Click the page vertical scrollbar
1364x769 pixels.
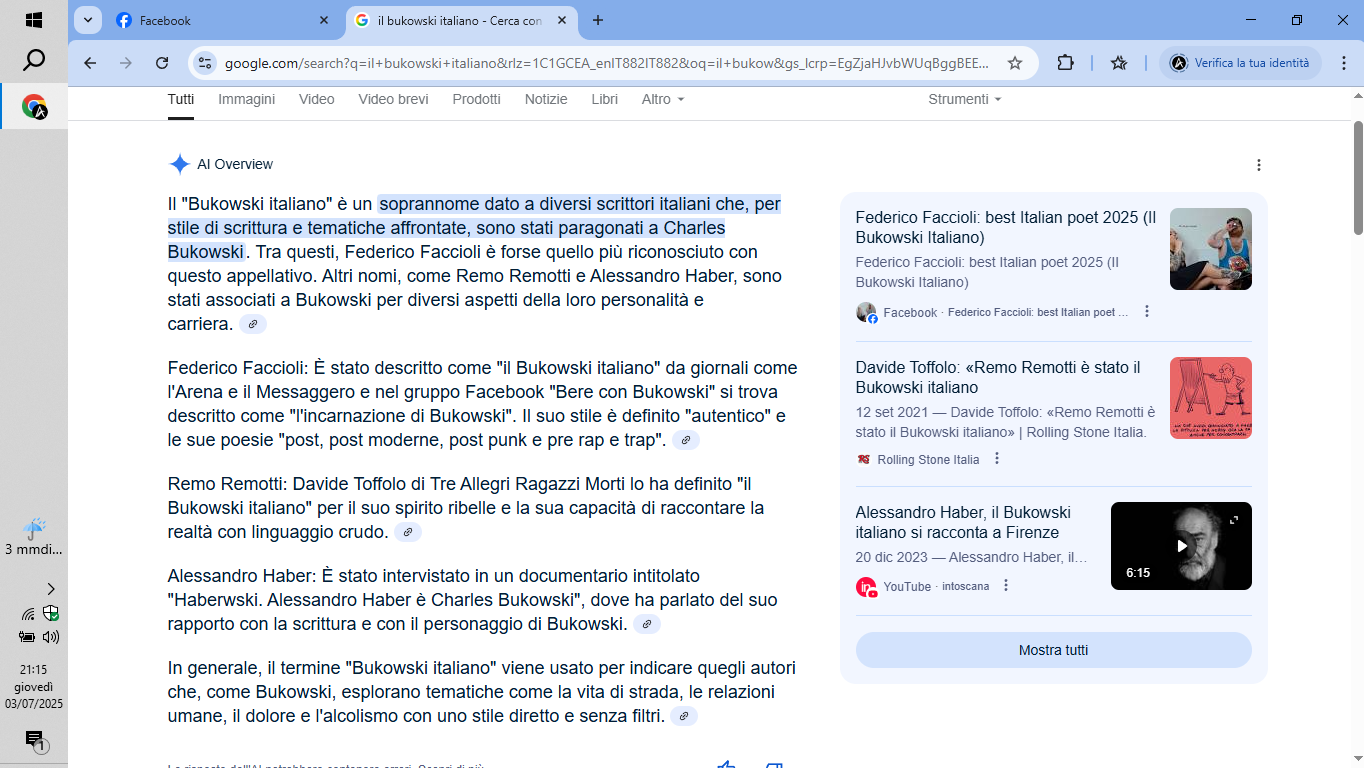click(x=1358, y=178)
